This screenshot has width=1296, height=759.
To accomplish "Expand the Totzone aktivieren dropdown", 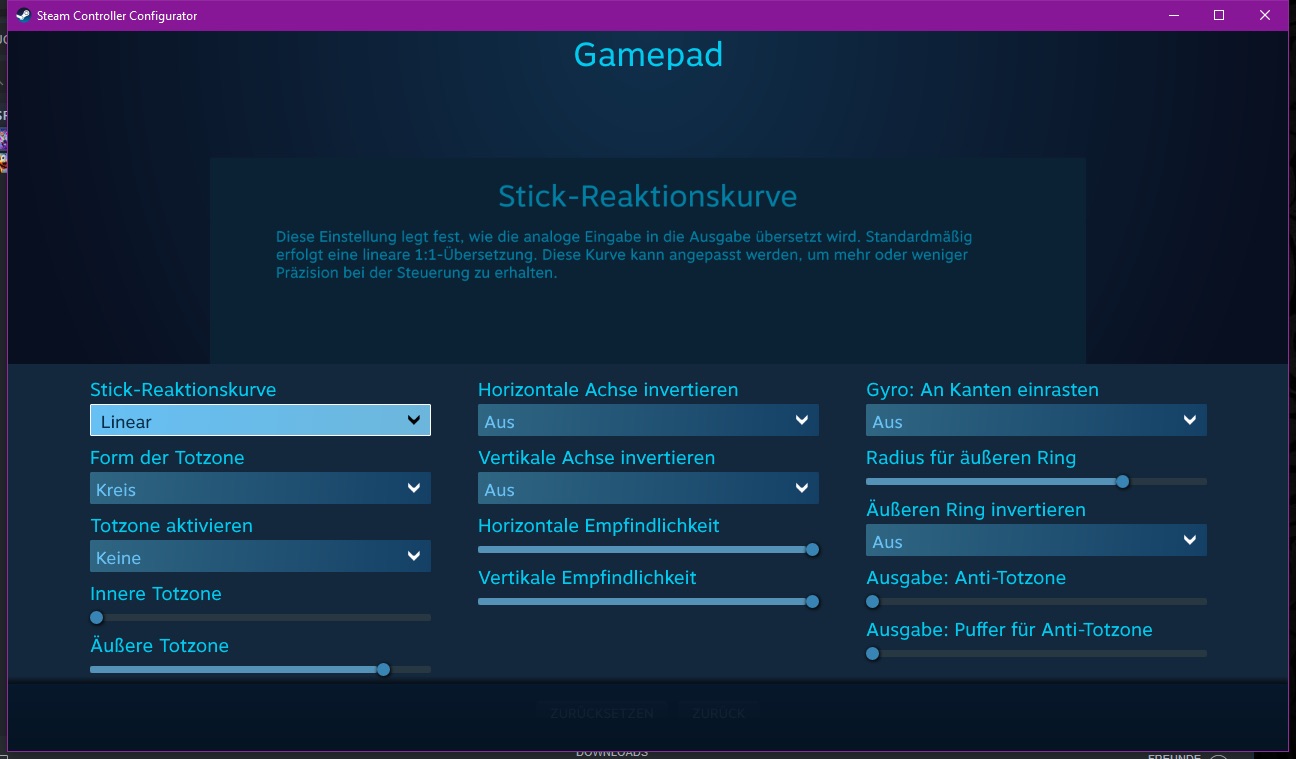I will coord(260,556).
